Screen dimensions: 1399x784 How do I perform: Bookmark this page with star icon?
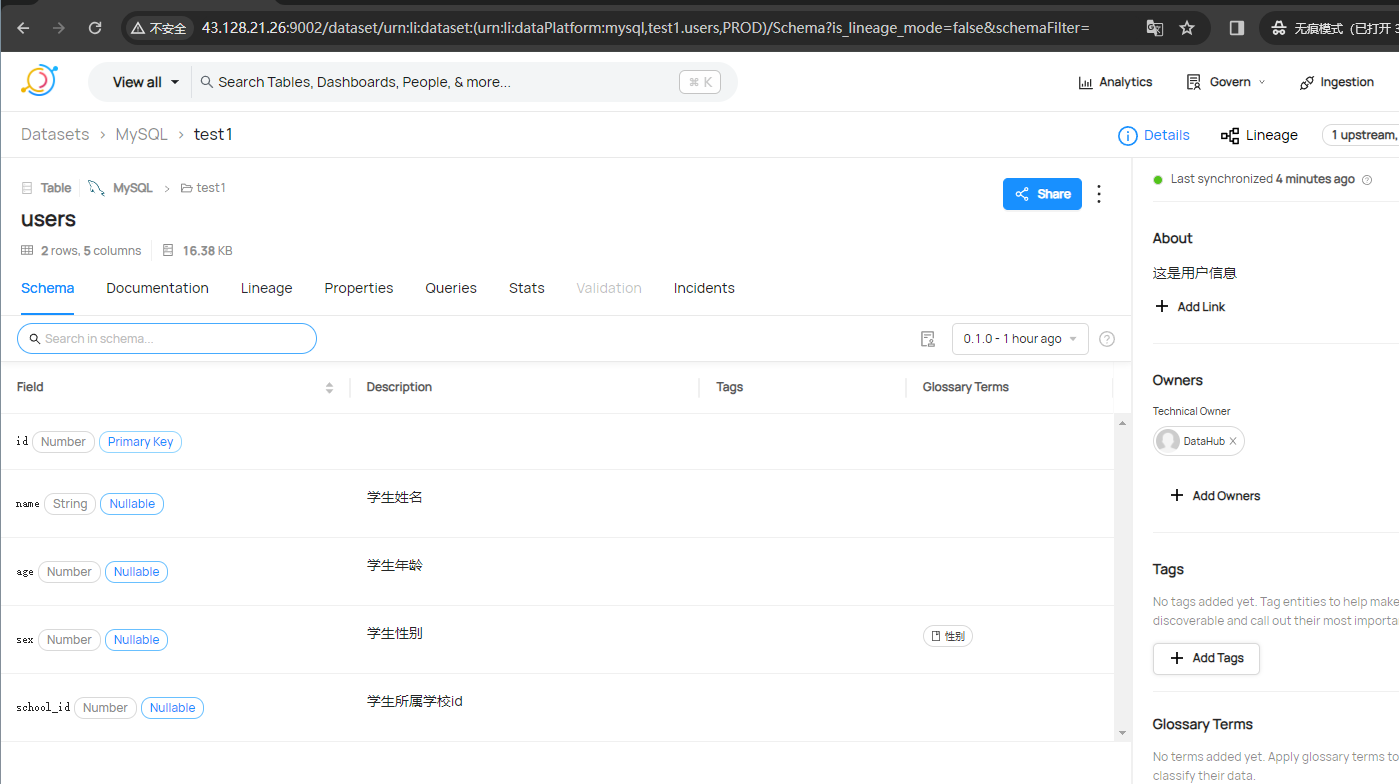(x=1187, y=28)
